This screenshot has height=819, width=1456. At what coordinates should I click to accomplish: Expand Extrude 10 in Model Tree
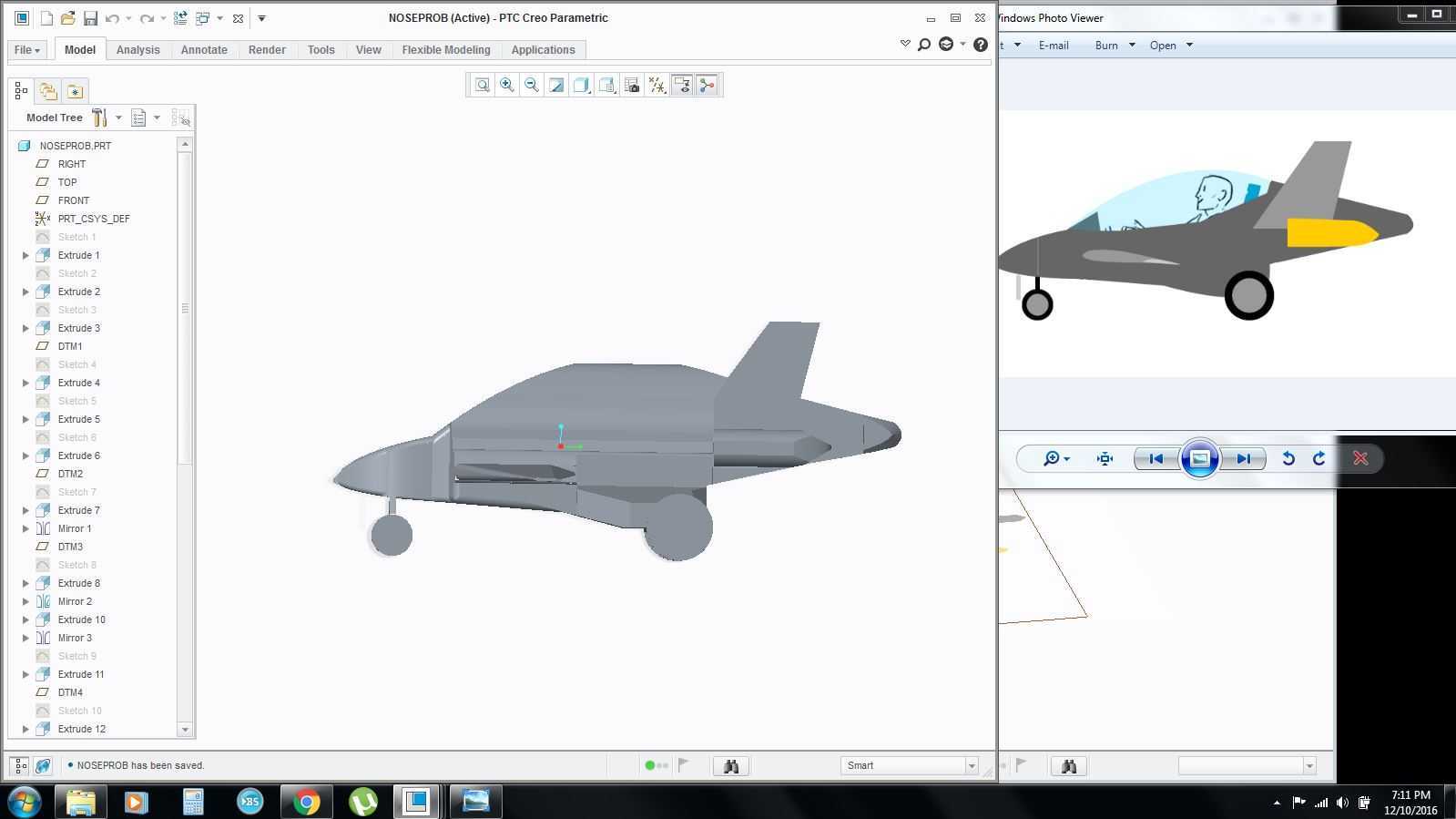point(25,619)
